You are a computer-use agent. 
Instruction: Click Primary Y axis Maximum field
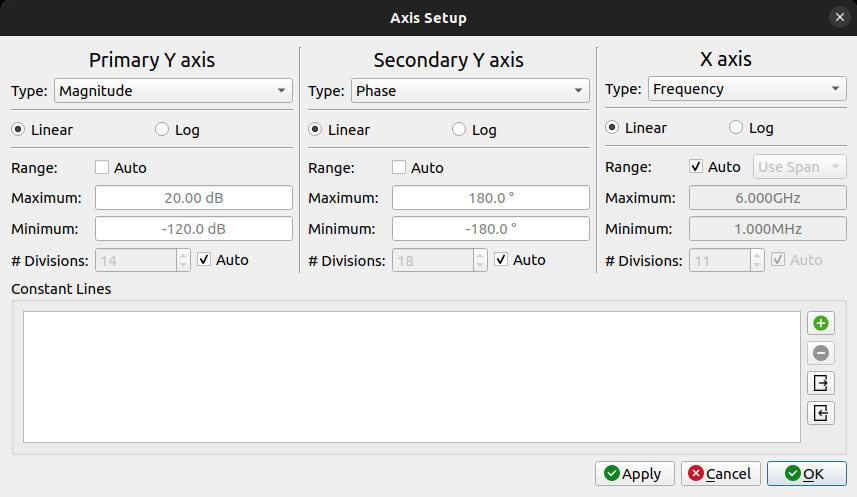click(x=194, y=198)
